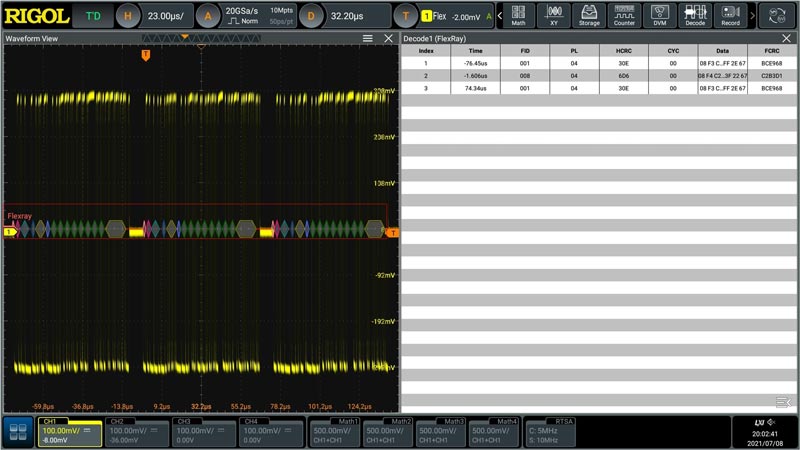Open the Record icon
The width and height of the screenshot is (800, 450).
pyautogui.click(x=730, y=16)
